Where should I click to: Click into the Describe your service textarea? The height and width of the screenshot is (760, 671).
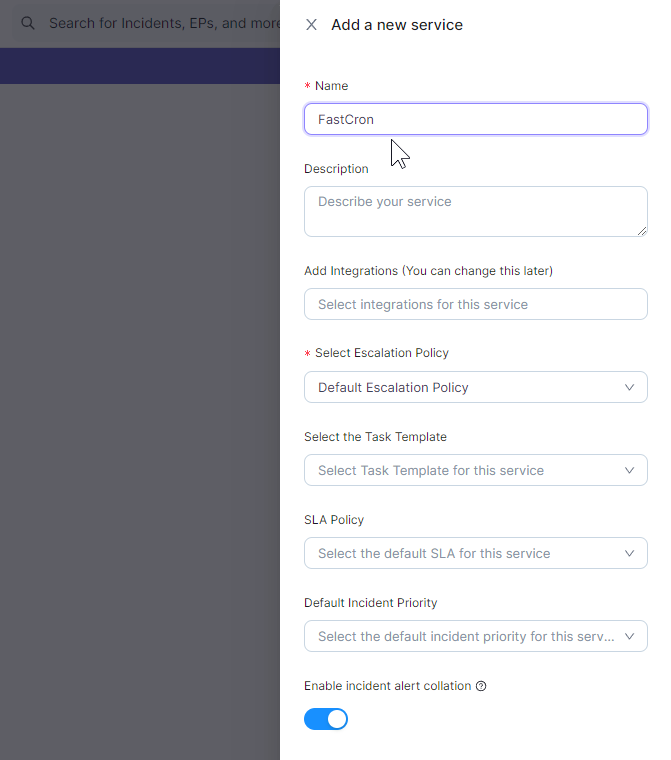[475, 211]
